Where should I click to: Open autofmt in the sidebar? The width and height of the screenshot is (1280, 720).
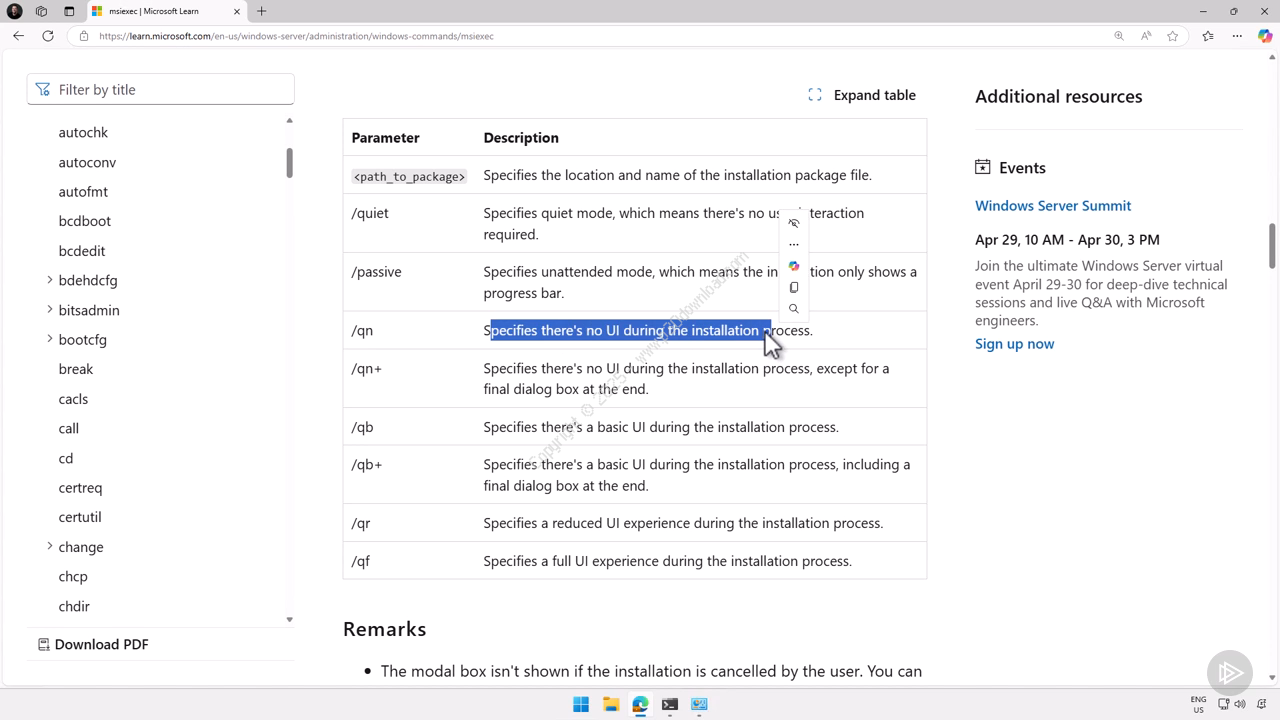(x=83, y=191)
